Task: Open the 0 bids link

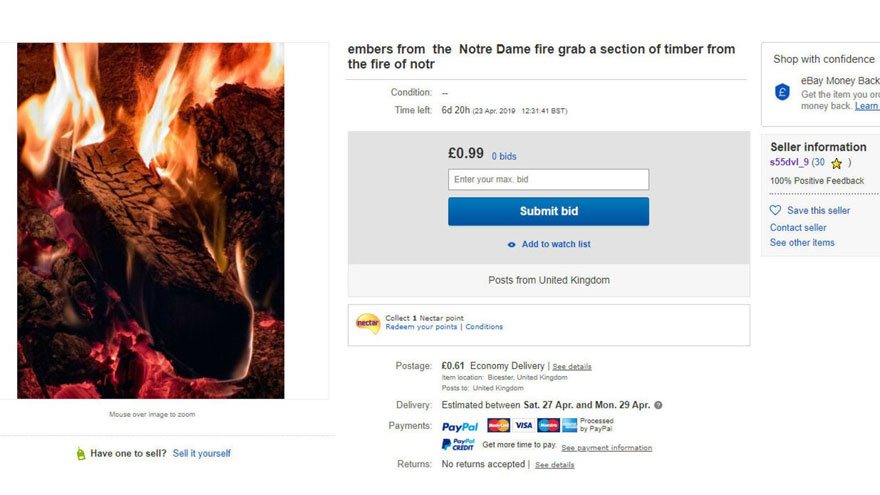Action: coord(504,157)
